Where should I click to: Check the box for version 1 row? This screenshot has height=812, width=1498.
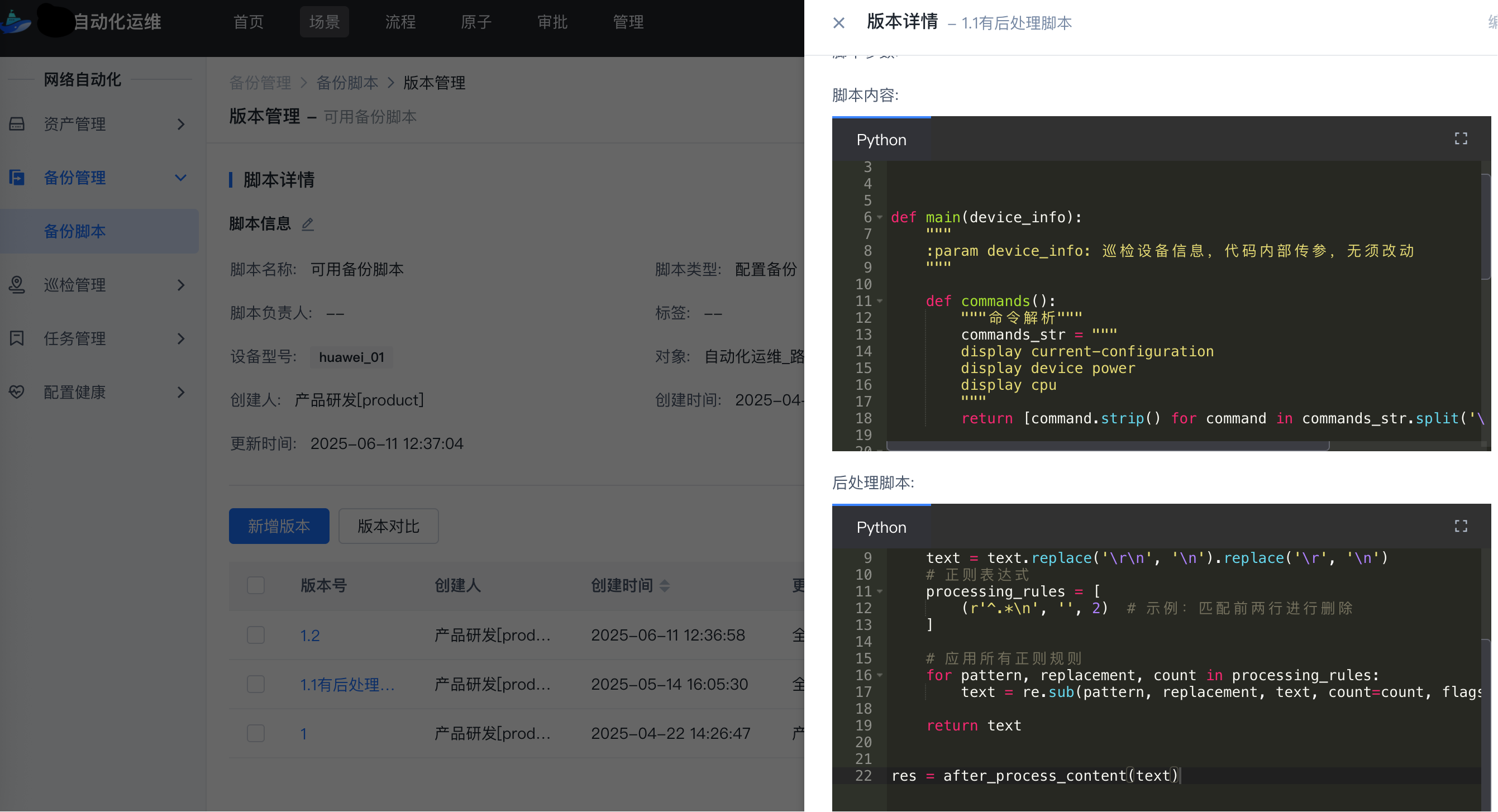(x=255, y=733)
